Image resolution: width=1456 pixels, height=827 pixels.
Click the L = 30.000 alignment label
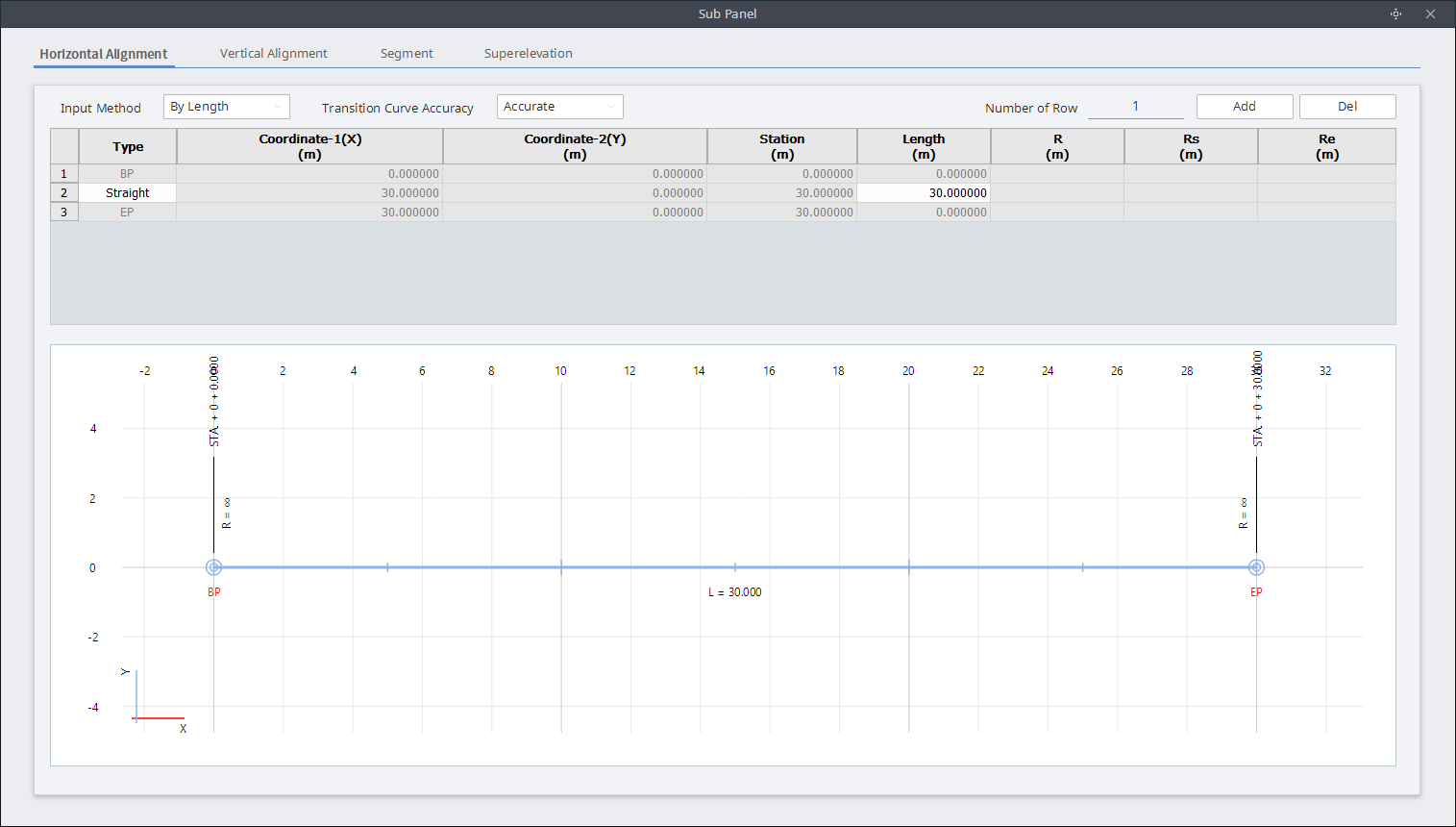pyautogui.click(x=735, y=591)
